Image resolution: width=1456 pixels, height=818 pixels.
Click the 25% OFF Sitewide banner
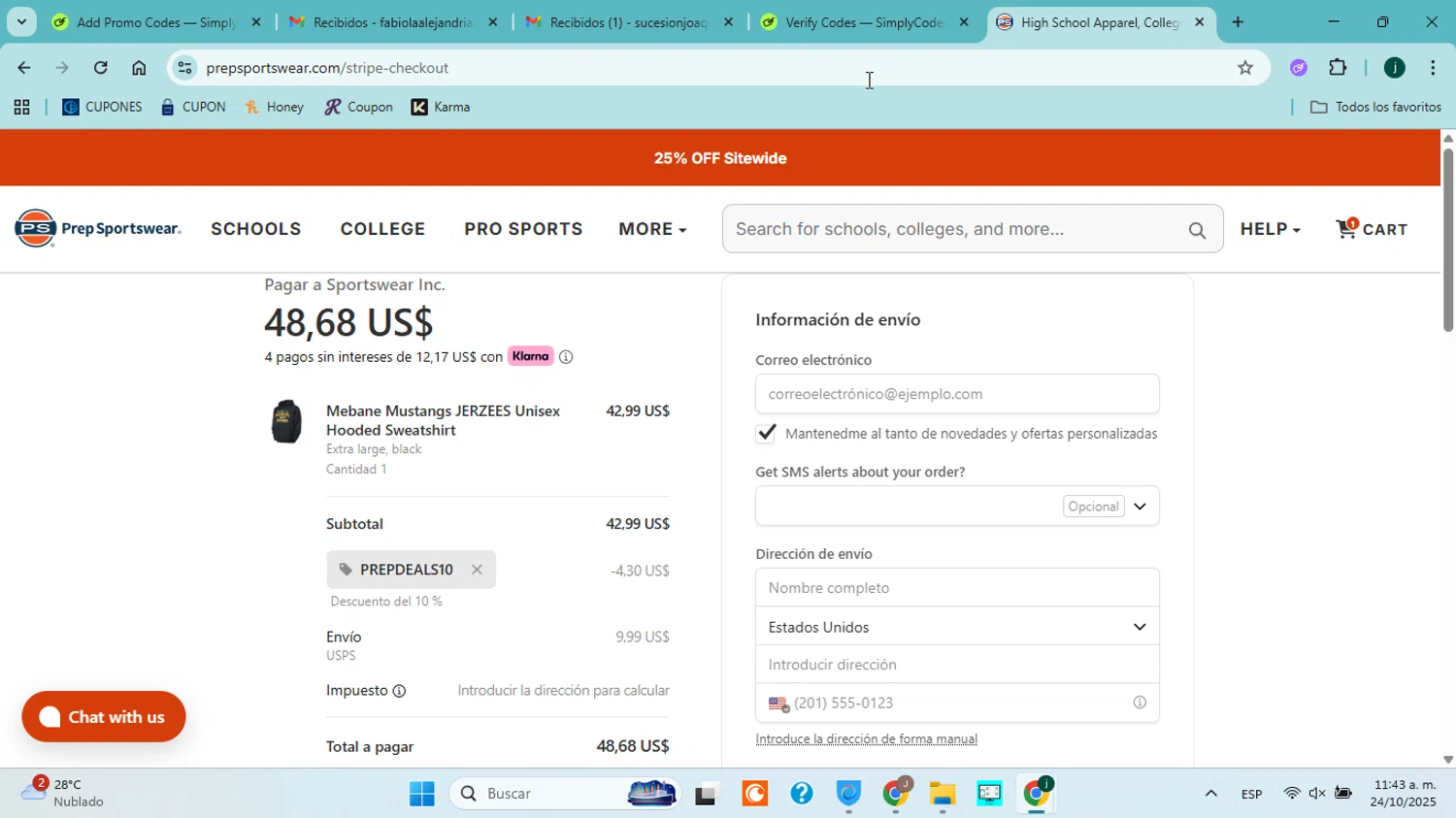[720, 158]
